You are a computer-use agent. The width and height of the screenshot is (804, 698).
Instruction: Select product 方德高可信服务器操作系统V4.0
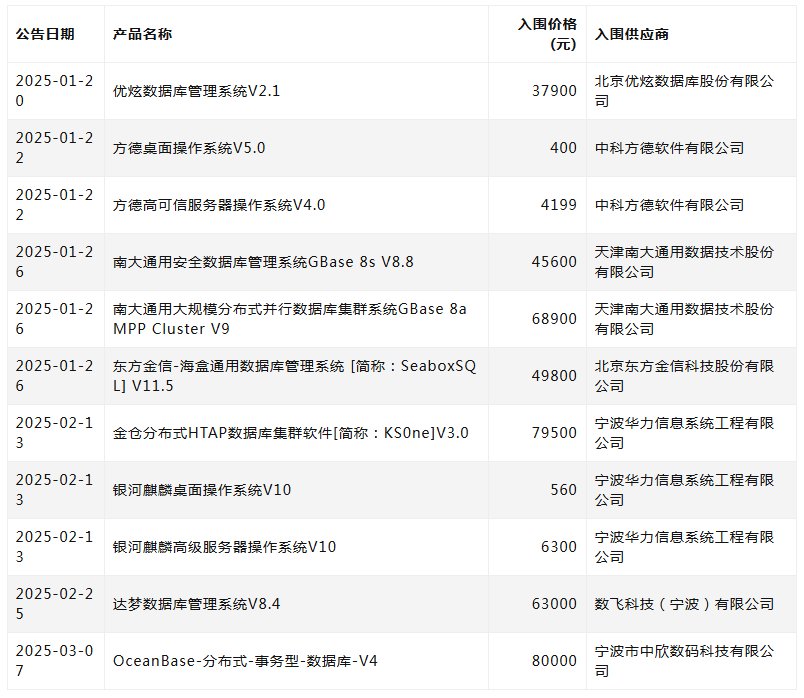click(219, 205)
